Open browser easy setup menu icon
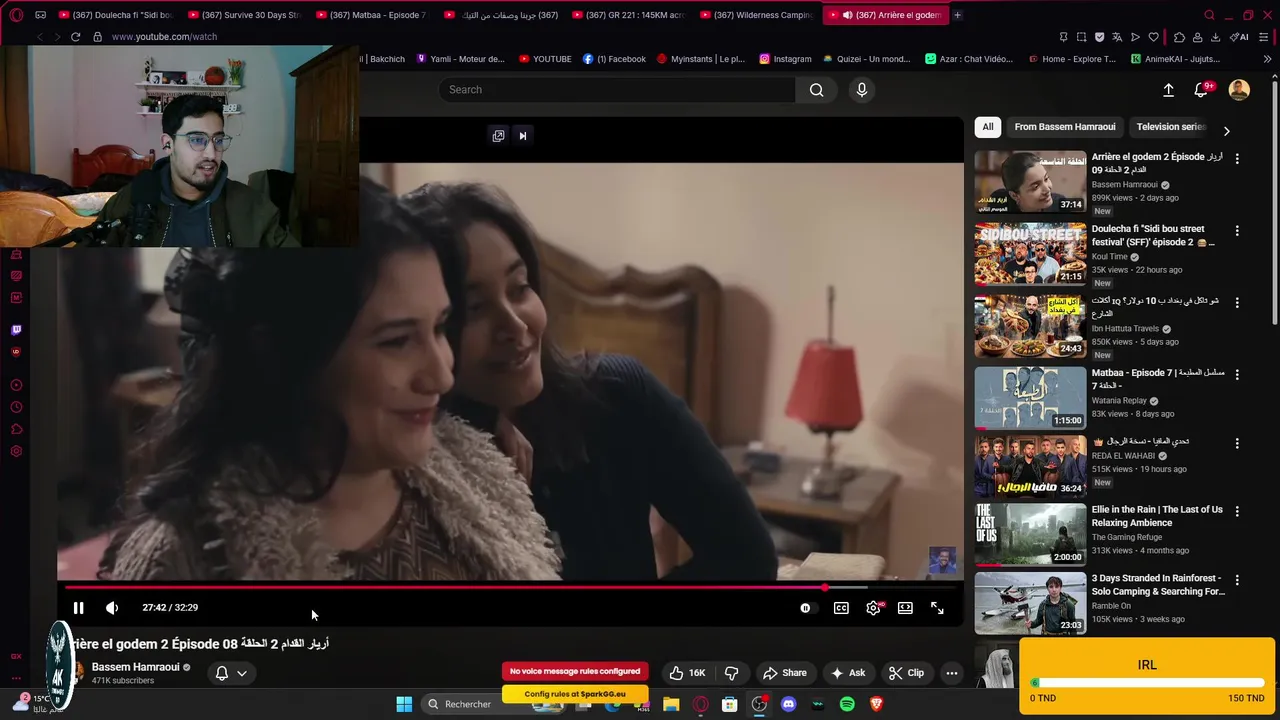 [x=1264, y=37]
